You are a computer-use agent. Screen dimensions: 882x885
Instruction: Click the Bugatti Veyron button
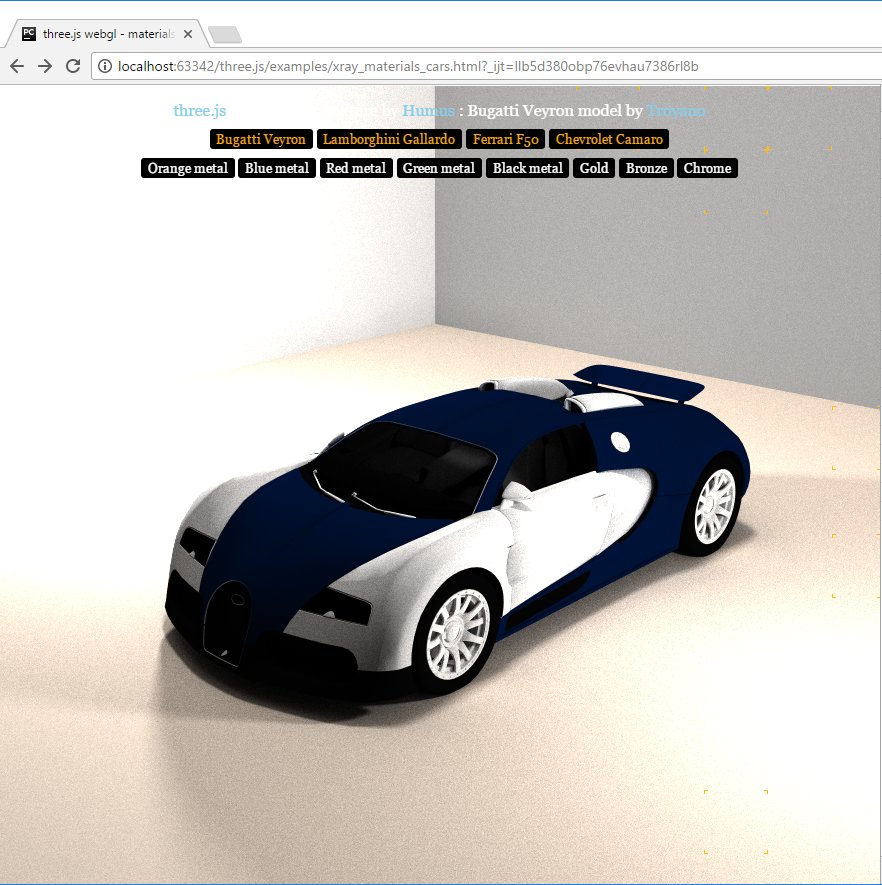[x=260, y=139]
